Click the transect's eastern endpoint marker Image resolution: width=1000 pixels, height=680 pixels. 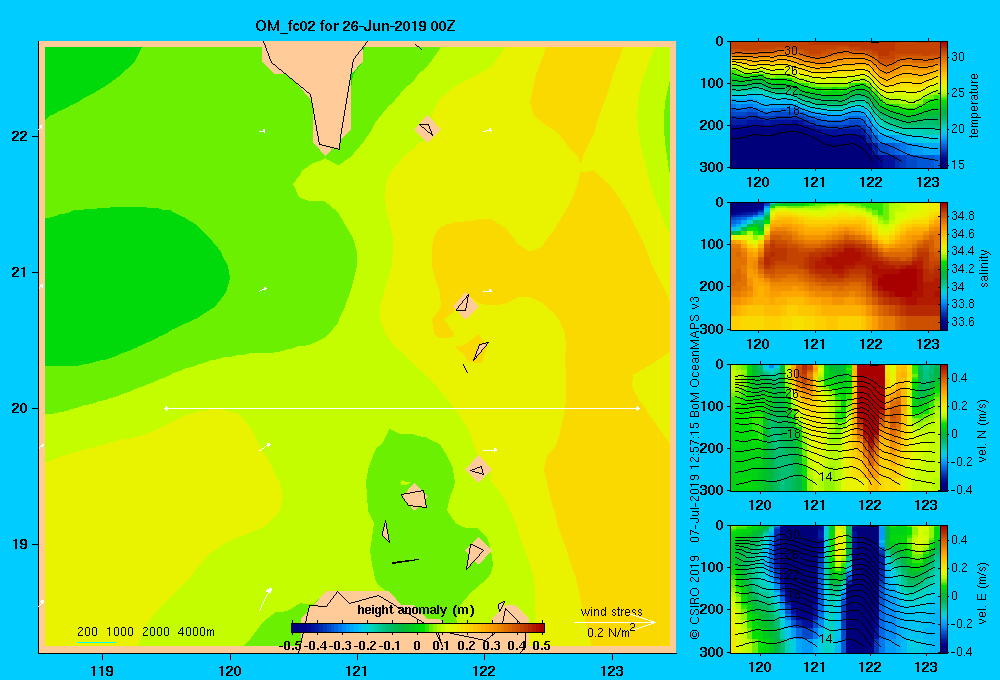637,408
